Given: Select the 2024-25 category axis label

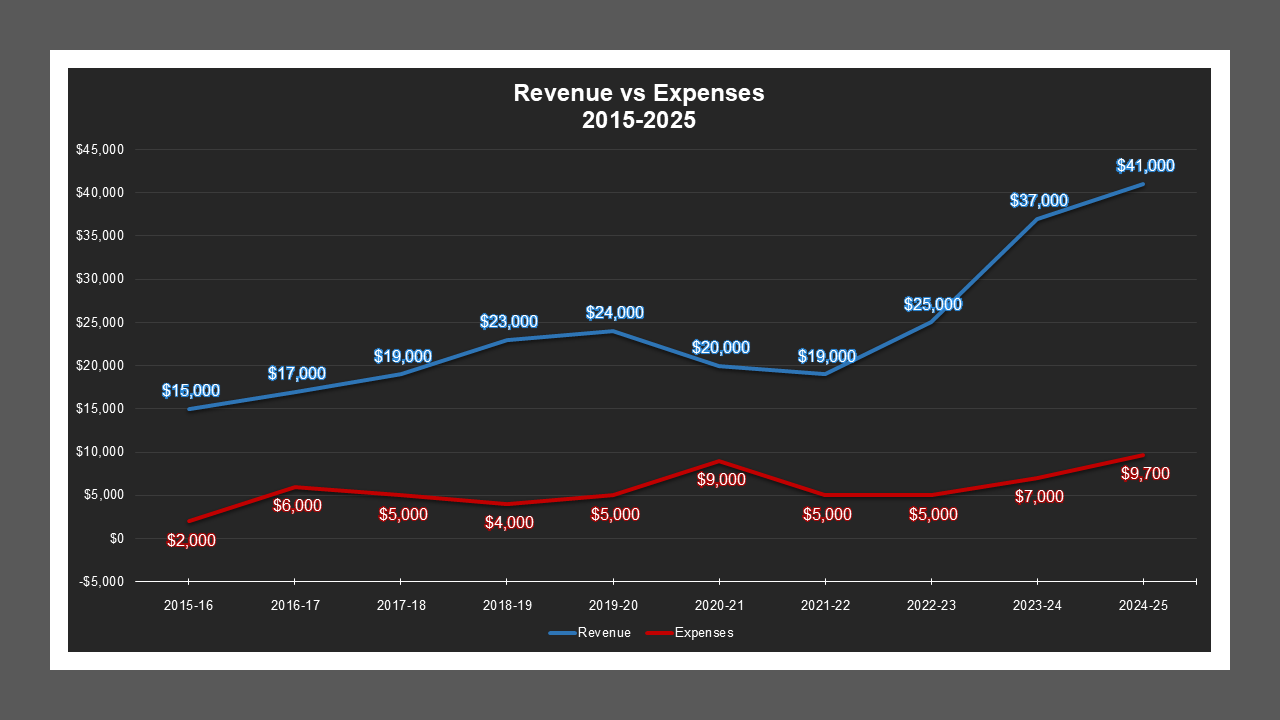Looking at the screenshot, I should coord(1143,606).
